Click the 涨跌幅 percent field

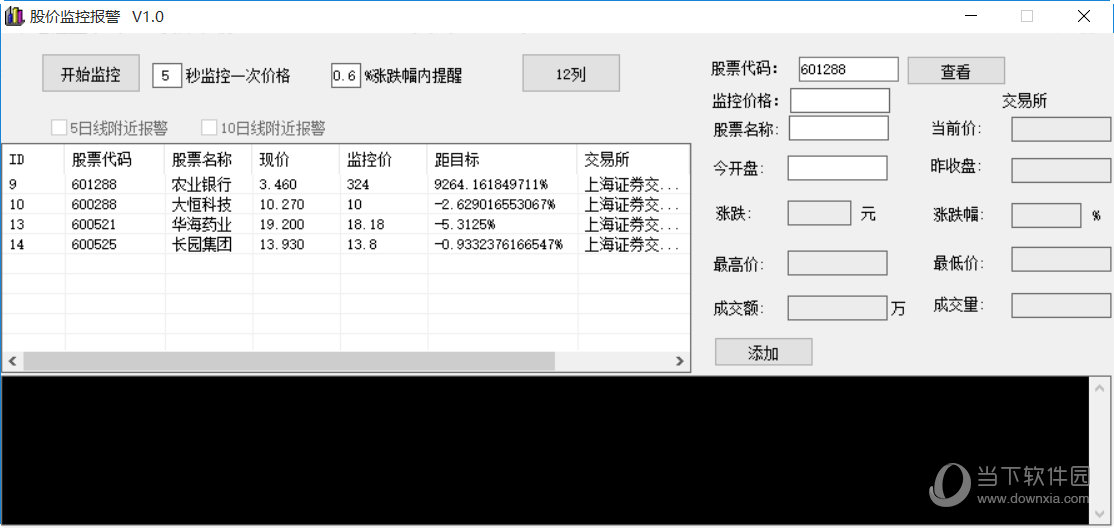coord(1046,215)
